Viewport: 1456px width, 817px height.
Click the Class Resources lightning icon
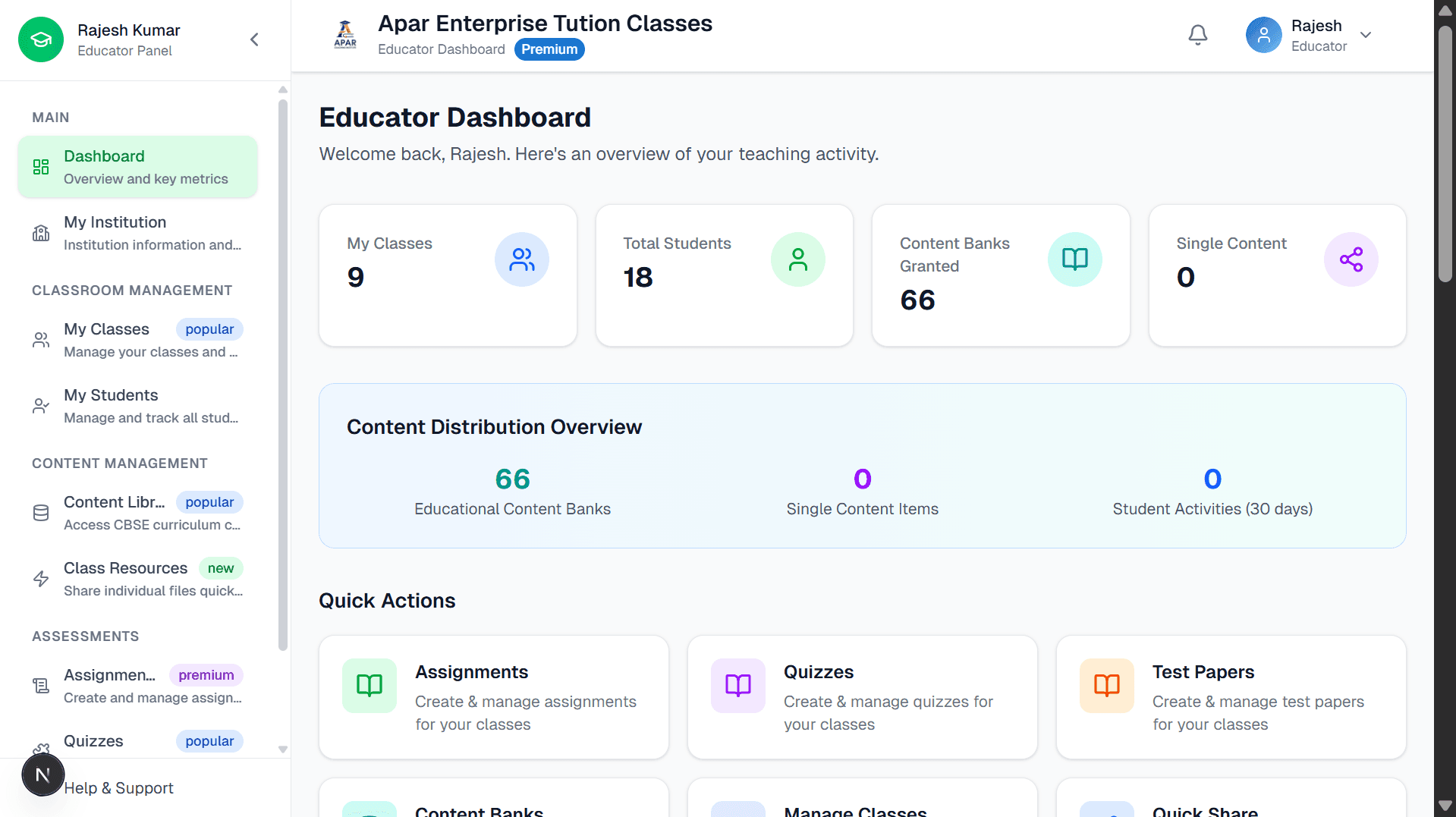[x=41, y=579]
